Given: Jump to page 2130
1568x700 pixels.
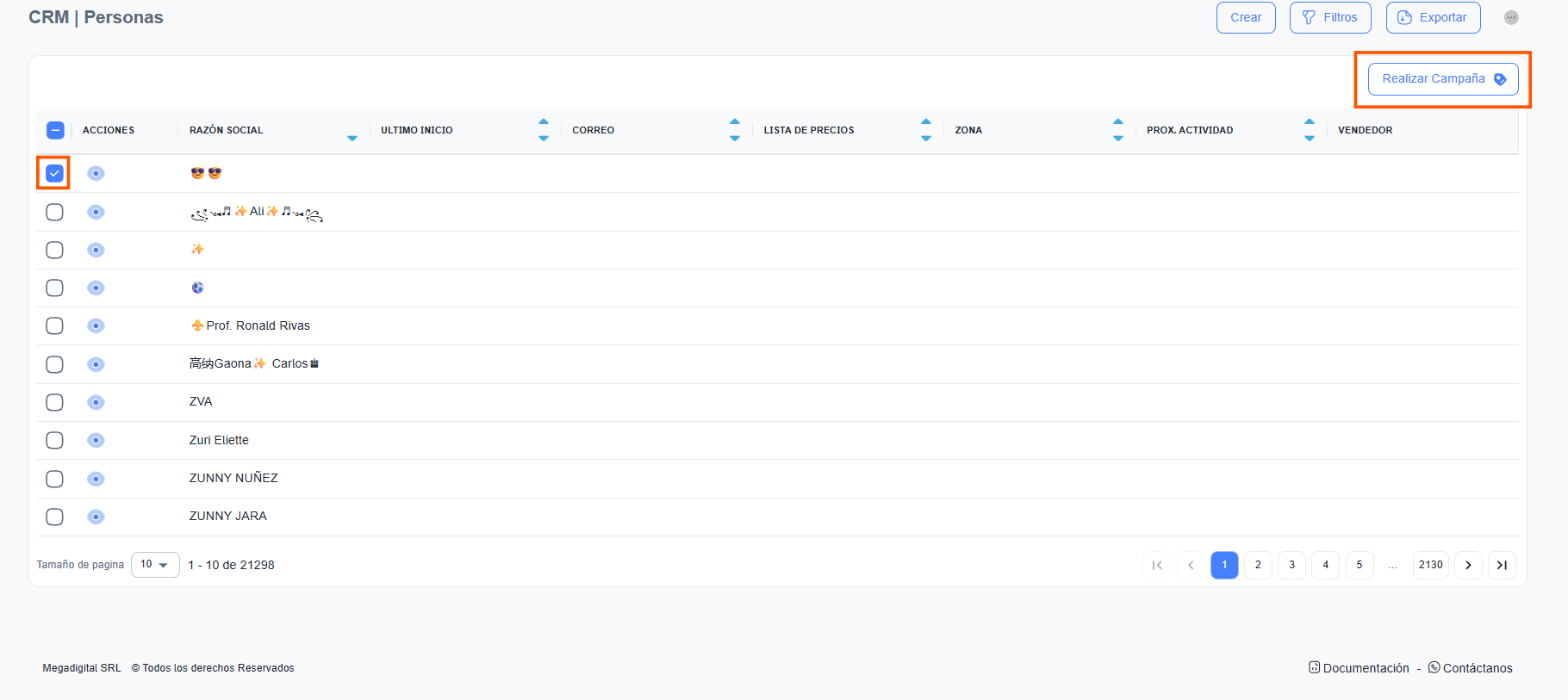Looking at the screenshot, I should coord(1430,565).
